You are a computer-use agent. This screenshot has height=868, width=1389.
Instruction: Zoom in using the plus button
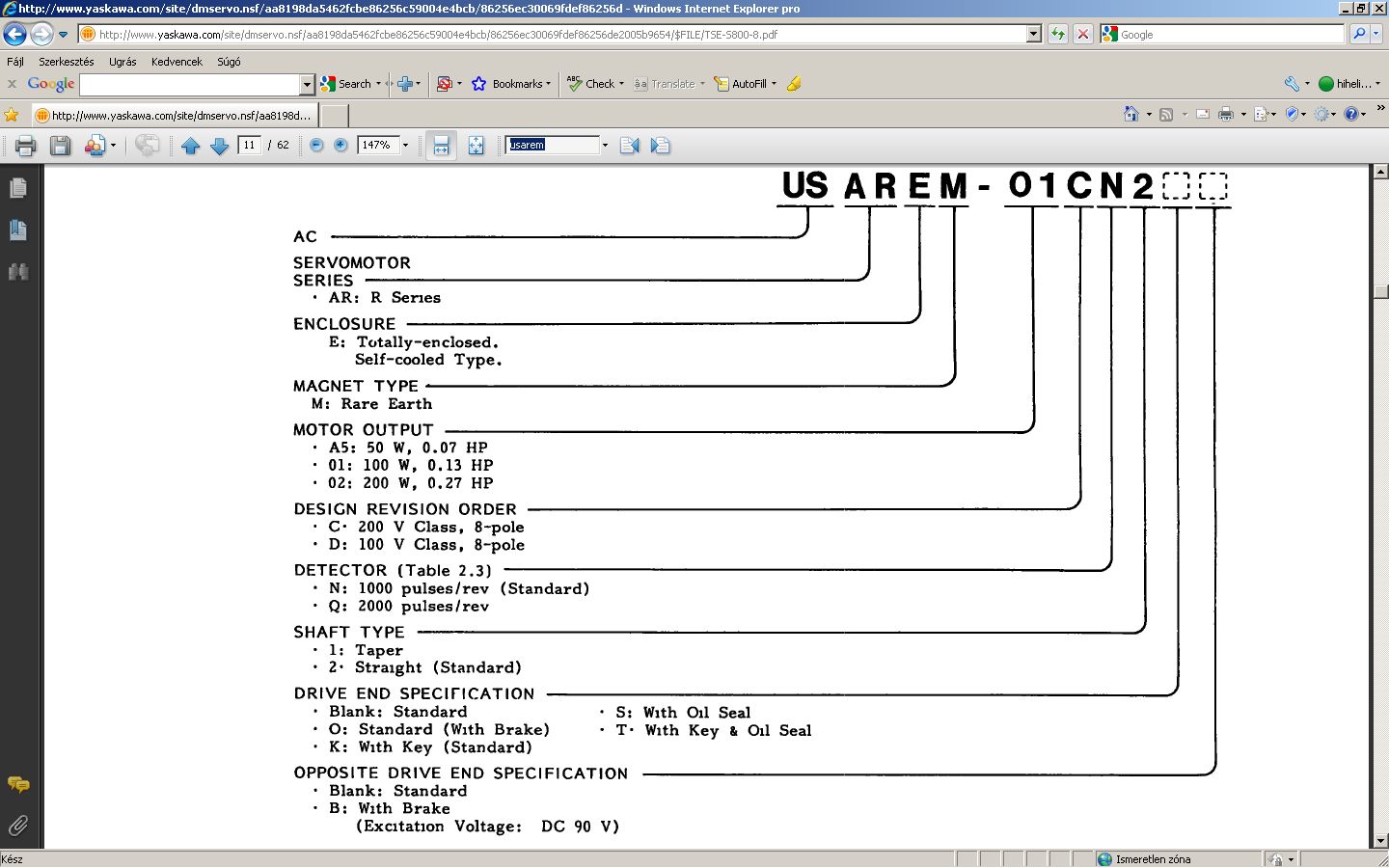(x=340, y=146)
